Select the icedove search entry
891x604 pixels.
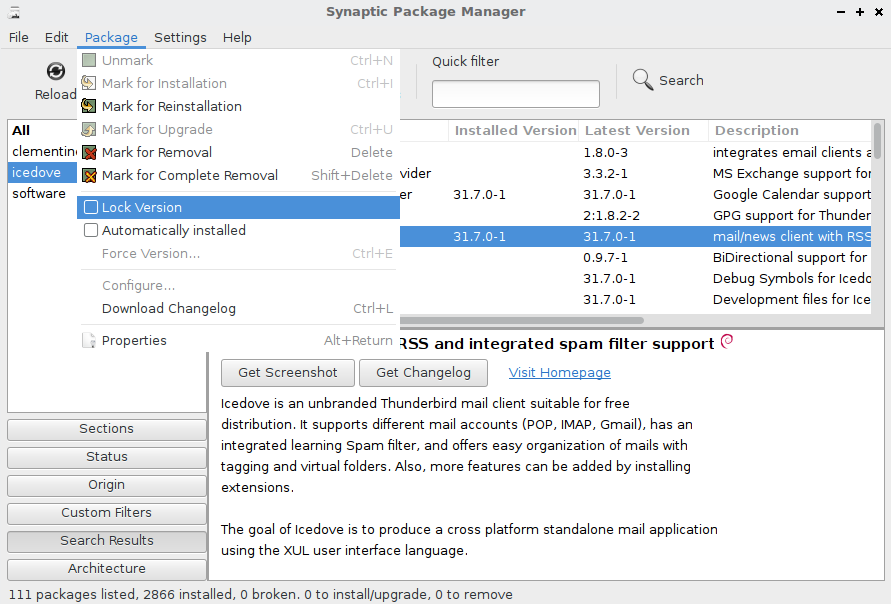pos(43,173)
